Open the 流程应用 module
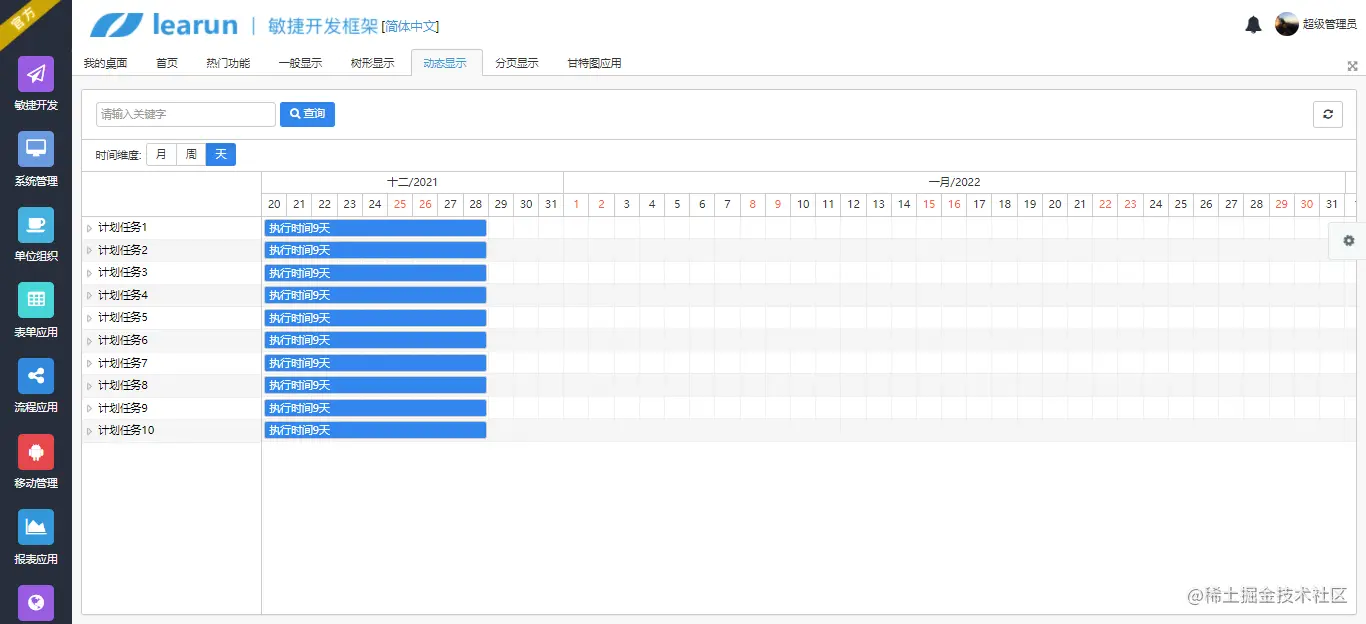The image size is (1366, 624). point(35,386)
